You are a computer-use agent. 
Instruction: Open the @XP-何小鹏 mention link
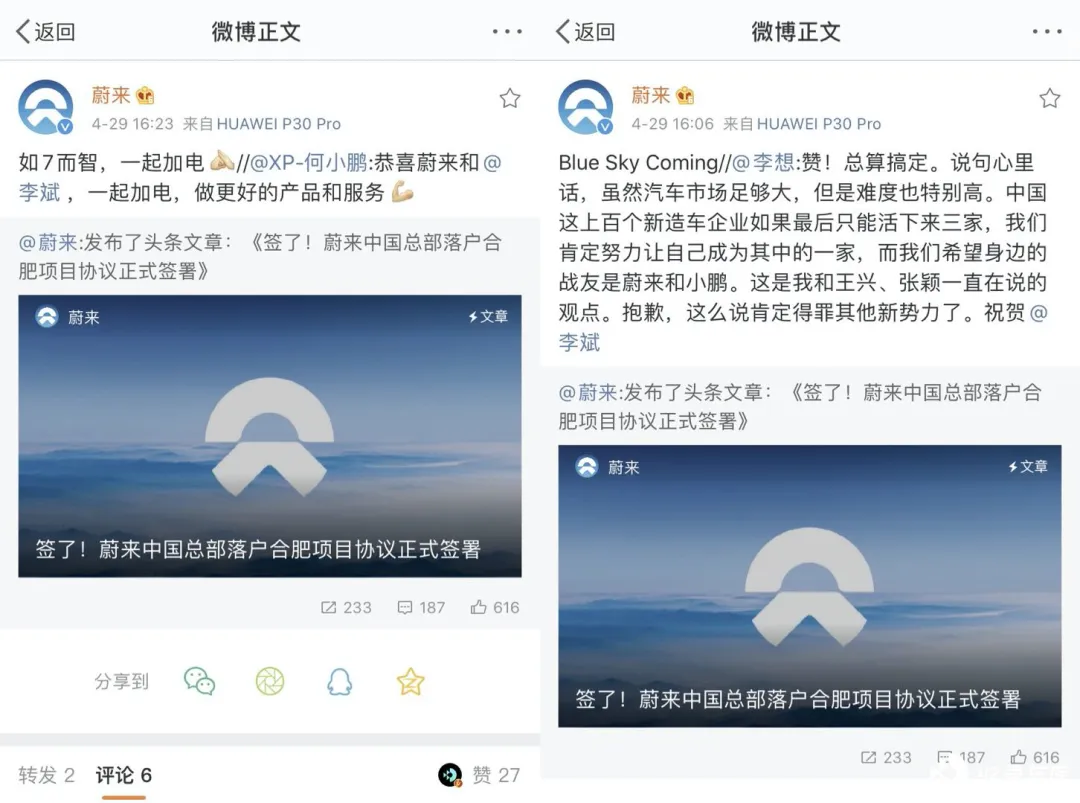(308, 163)
